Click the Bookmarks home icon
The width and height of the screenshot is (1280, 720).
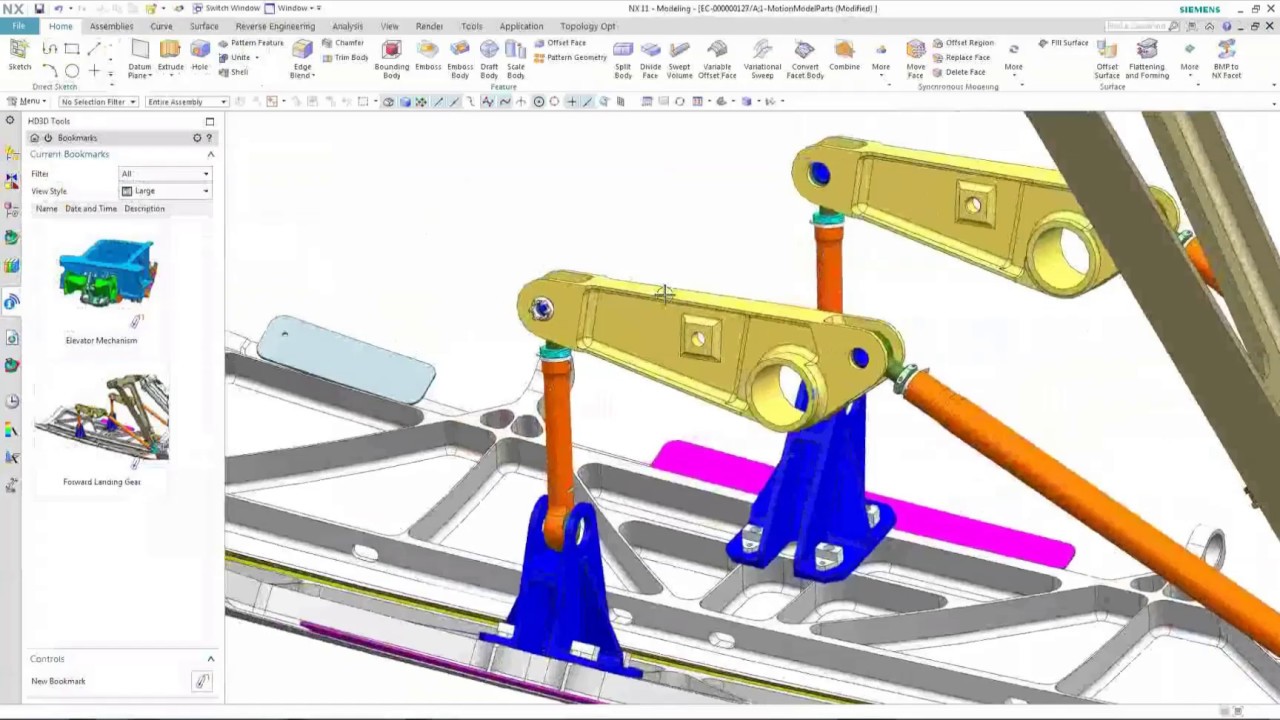[x=35, y=138]
